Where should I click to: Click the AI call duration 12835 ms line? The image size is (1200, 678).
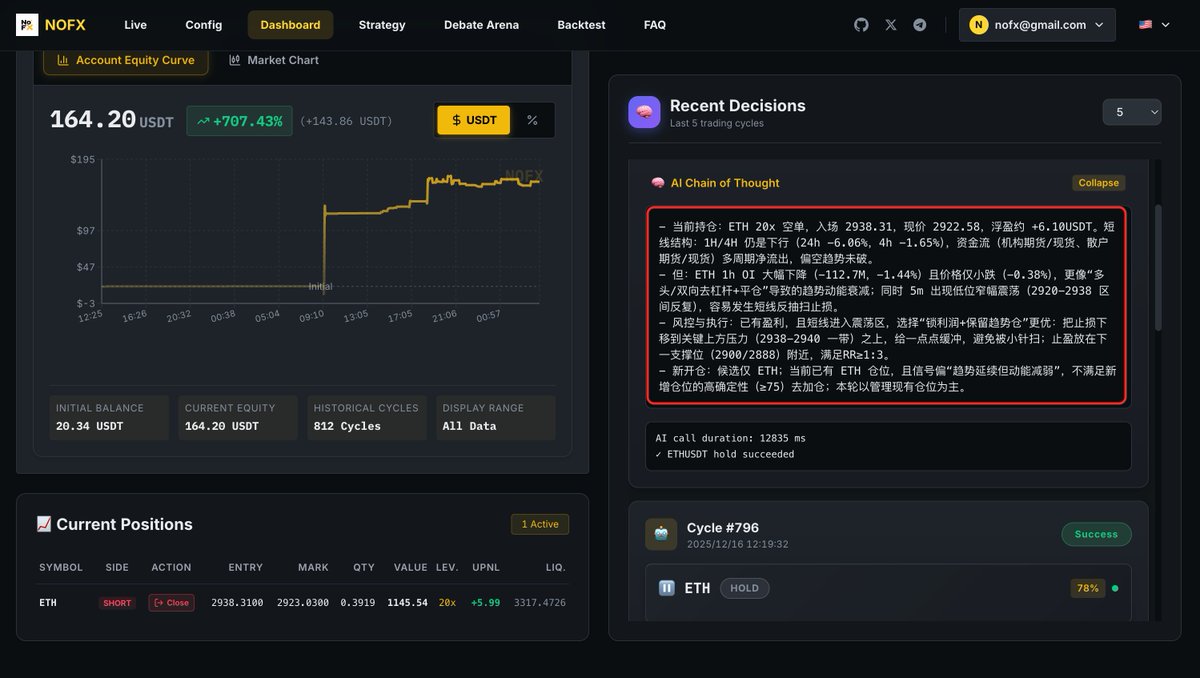click(x=730, y=438)
